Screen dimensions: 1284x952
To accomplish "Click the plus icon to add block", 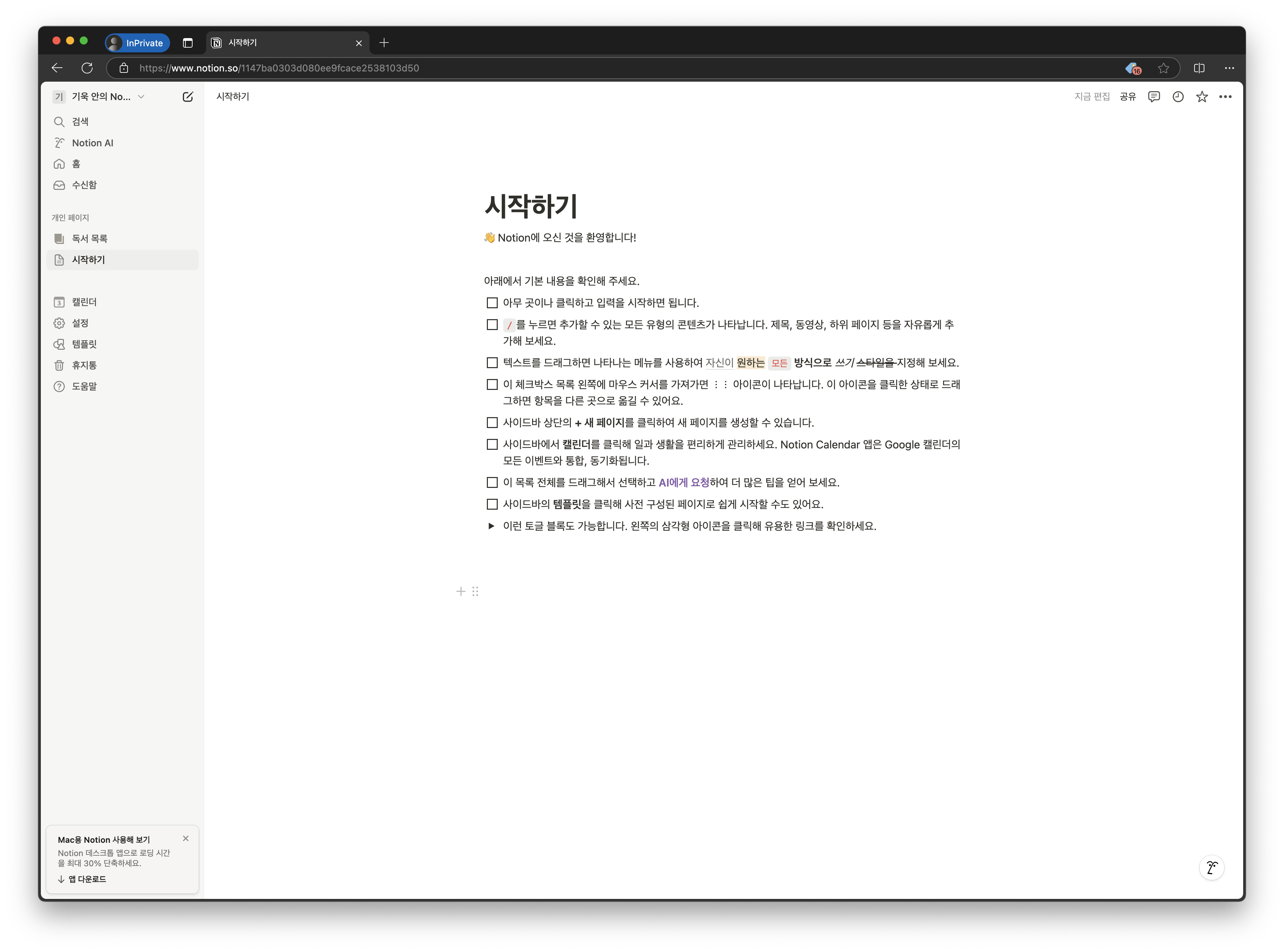I will [460, 591].
